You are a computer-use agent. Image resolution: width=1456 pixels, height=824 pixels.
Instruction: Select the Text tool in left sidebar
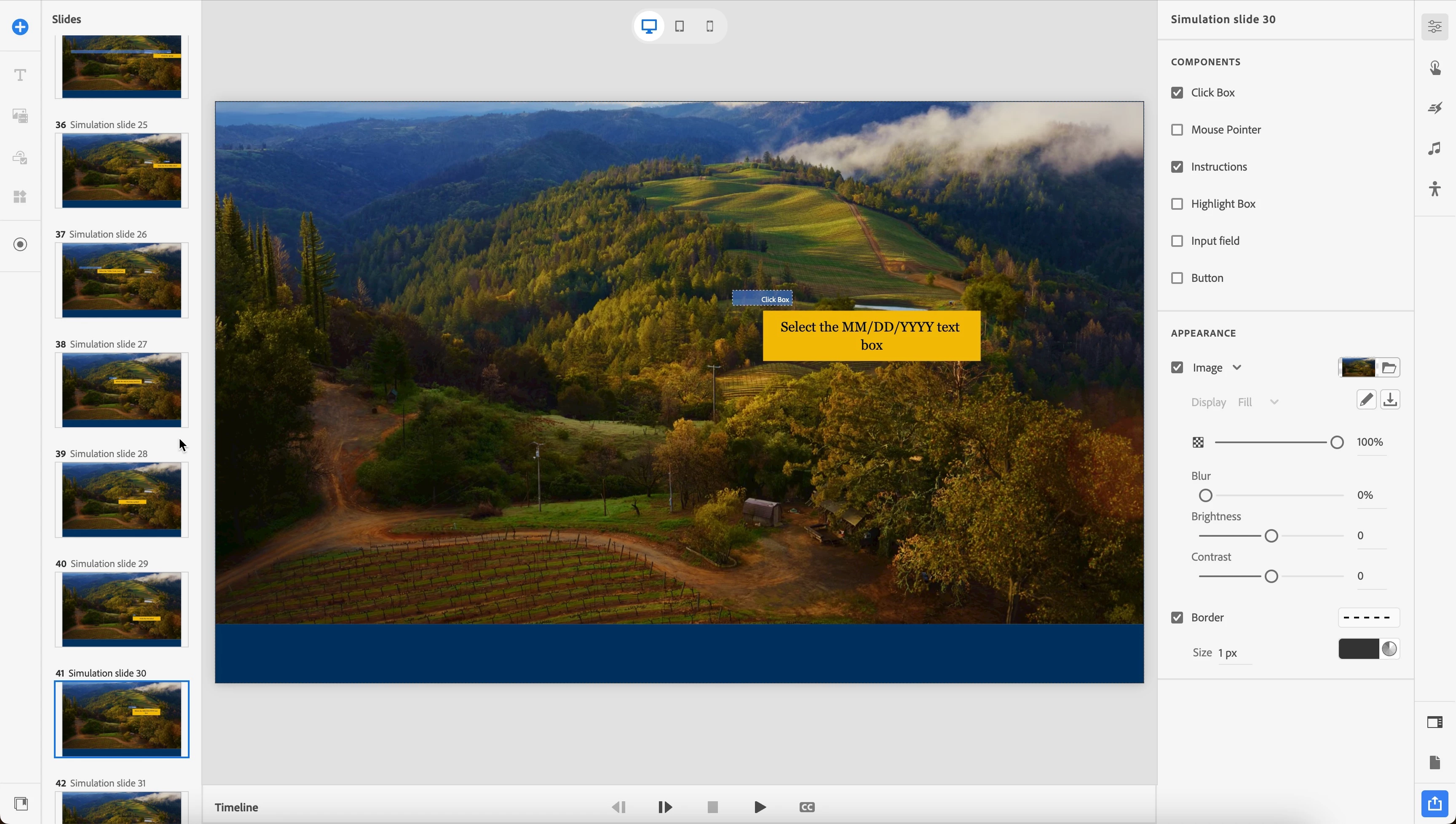20,75
